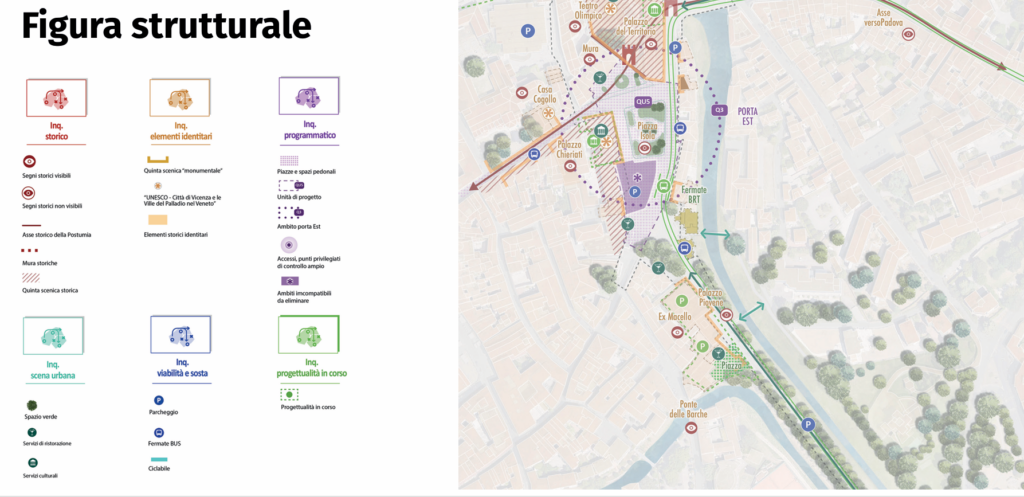
Task: Click the purple QU5 label on the map
Action: click(643, 101)
